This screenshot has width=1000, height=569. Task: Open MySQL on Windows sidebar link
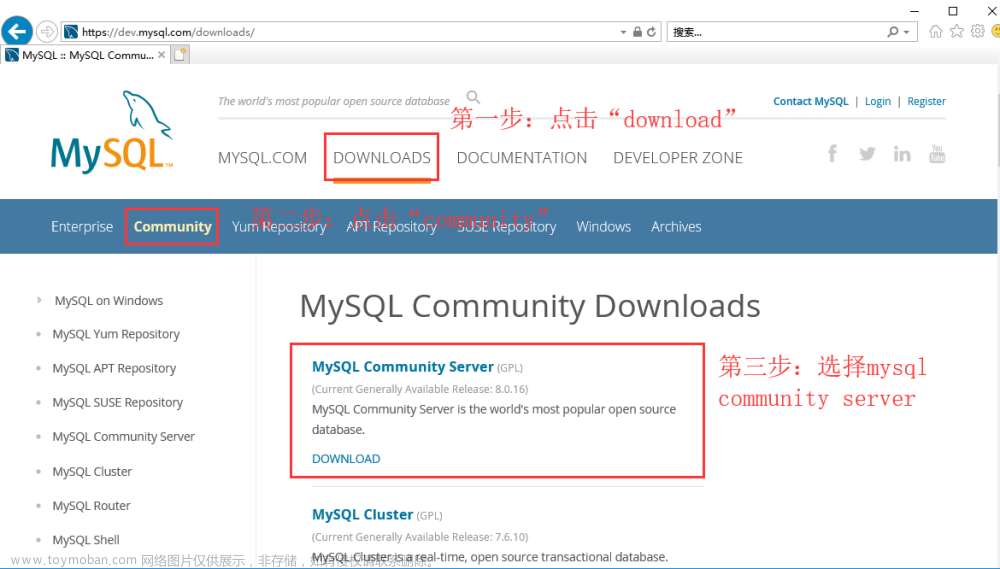coord(108,300)
